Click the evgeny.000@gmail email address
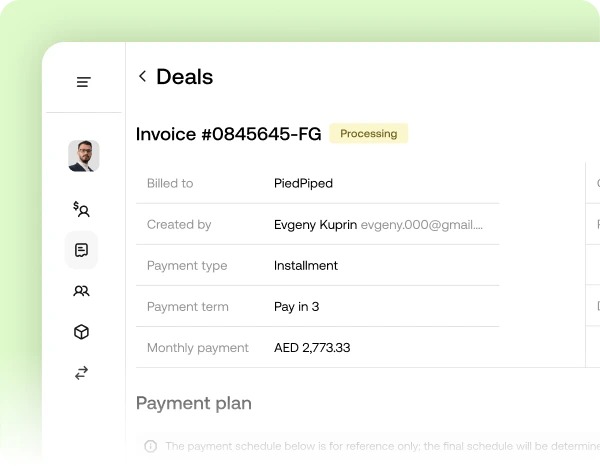Screen dimensions: 600x466 point(422,225)
